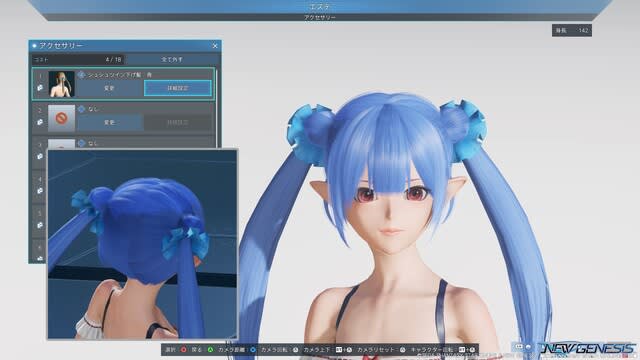The height and width of the screenshot is (360, 640).
Task: Click the アクセサリー panel scrollbar
Action: [216, 108]
